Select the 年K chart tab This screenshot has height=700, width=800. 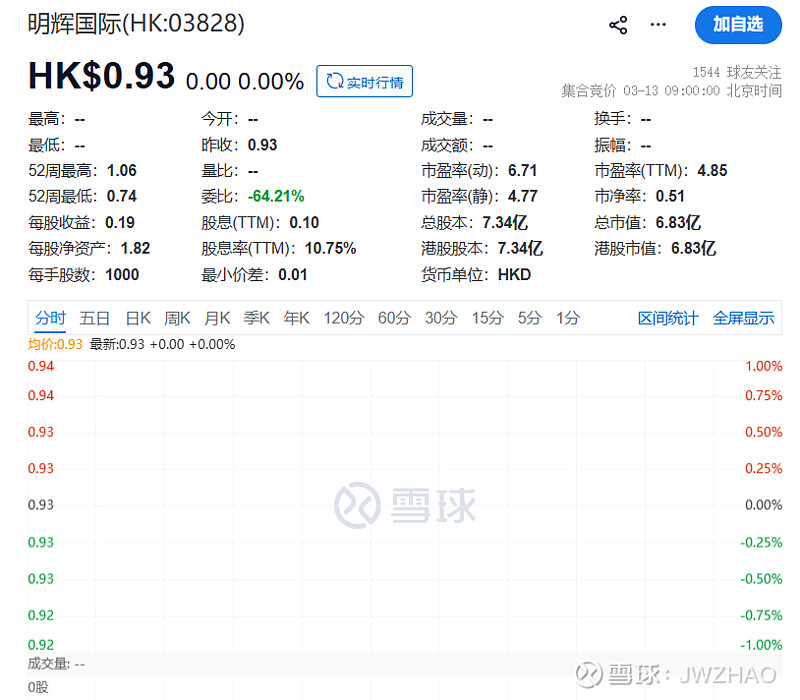(x=296, y=318)
